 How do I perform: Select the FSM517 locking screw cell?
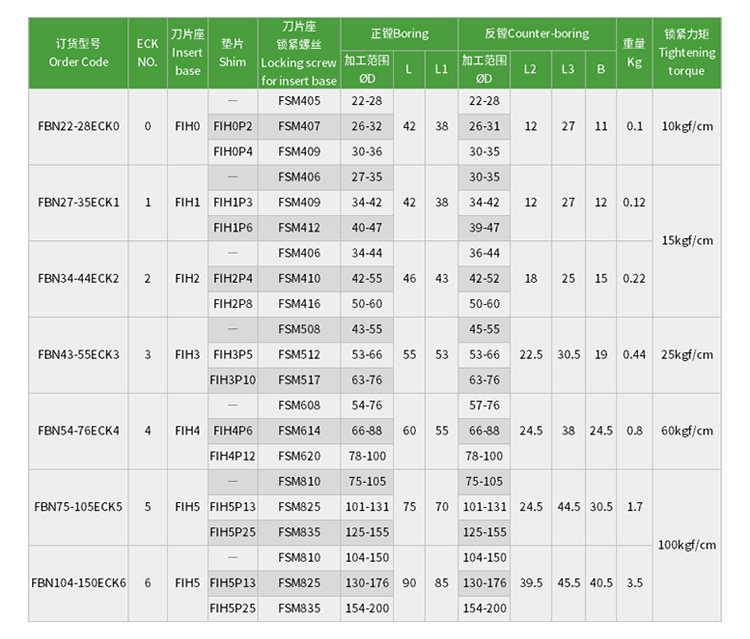[299, 380]
